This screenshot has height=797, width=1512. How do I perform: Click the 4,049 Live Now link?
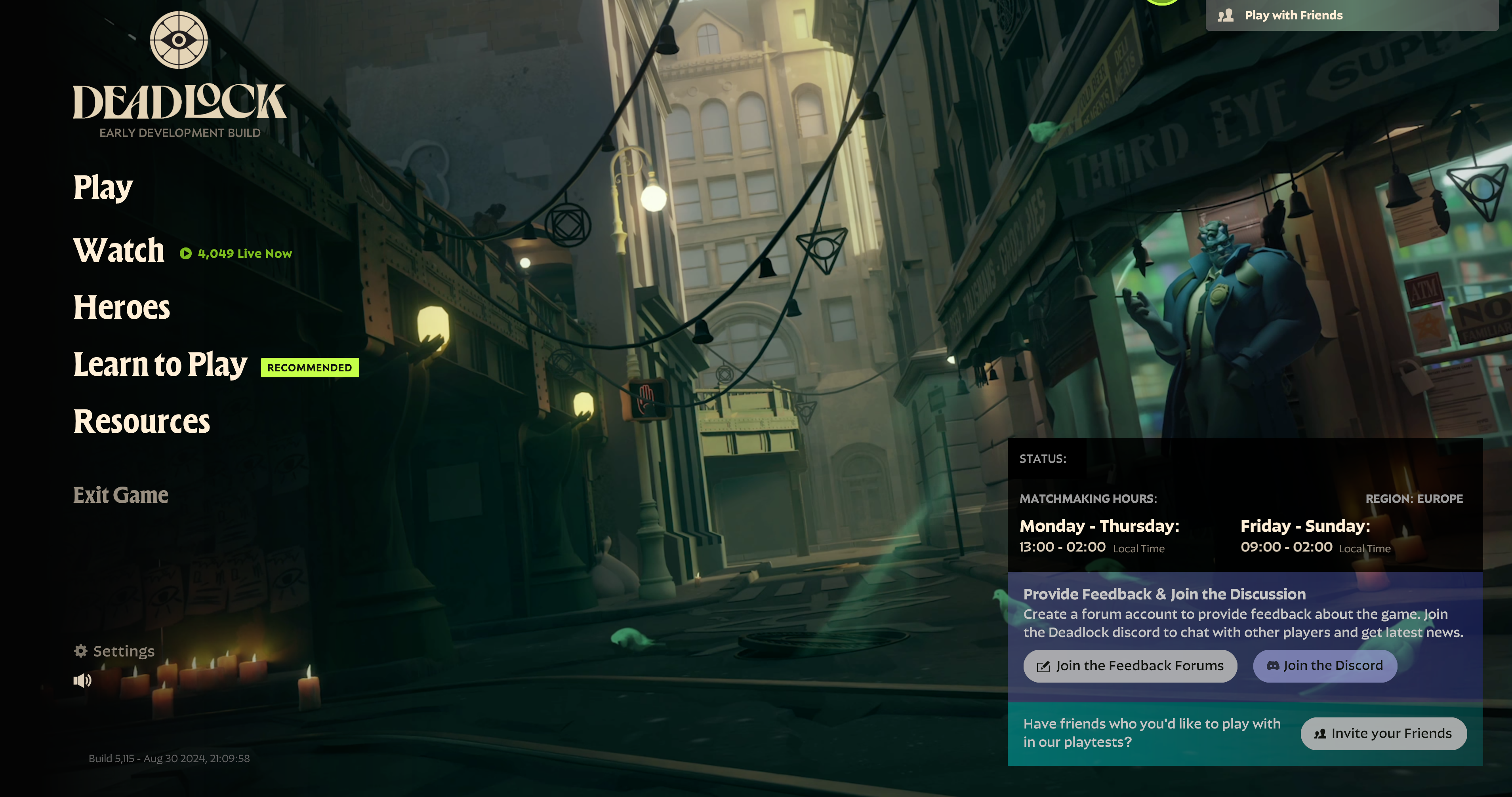[245, 253]
